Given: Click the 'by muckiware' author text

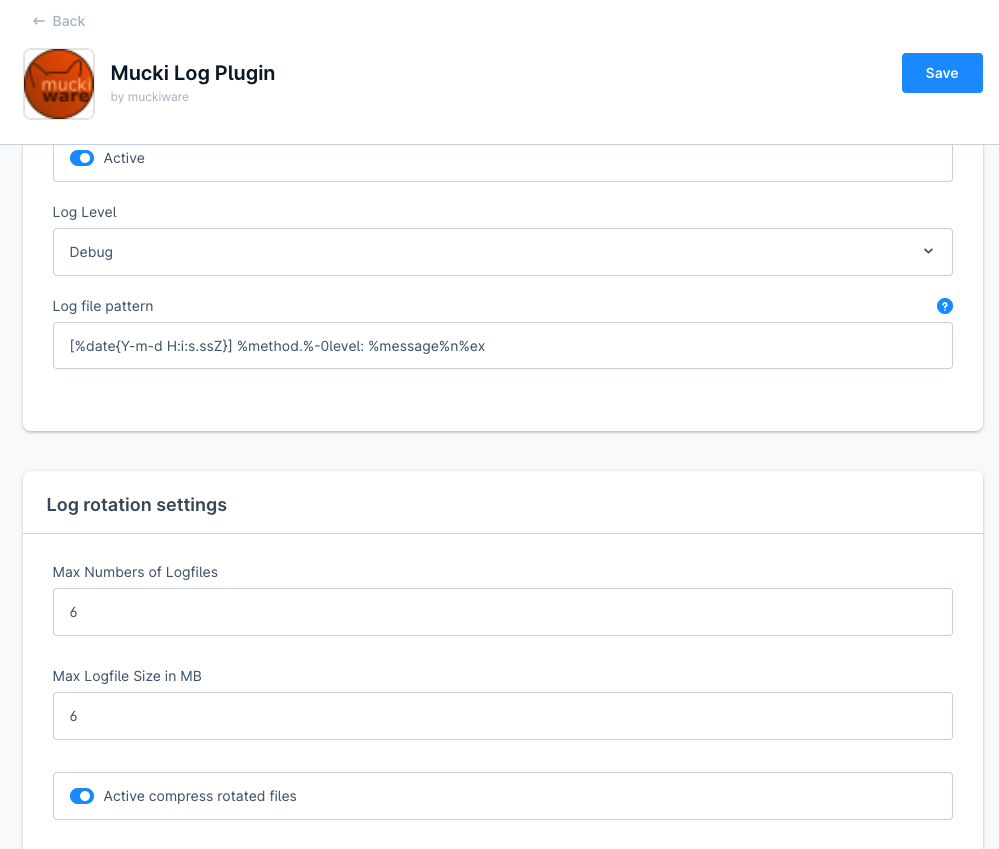Looking at the screenshot, I should (x=150, y=97).
